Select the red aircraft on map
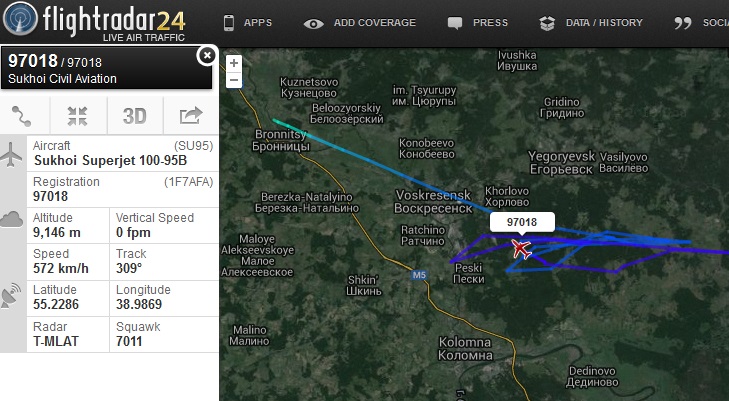This screenshot has height=401, width=729. click(x=522, y=249)
